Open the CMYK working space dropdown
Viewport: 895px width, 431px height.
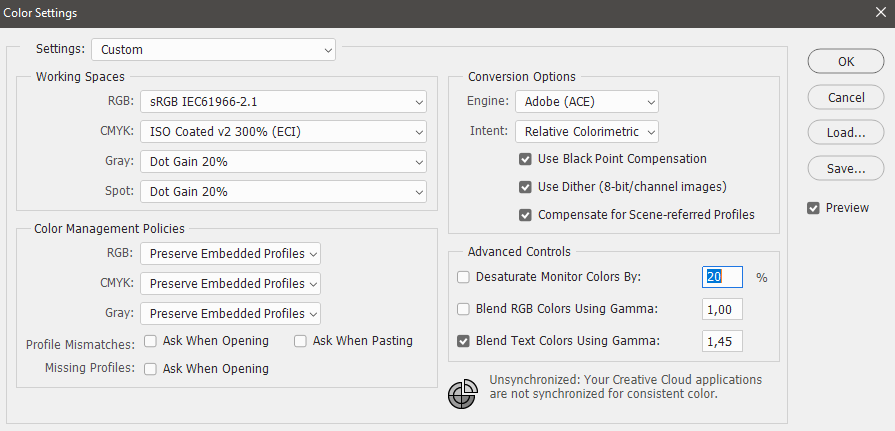(x=283, y=131)
